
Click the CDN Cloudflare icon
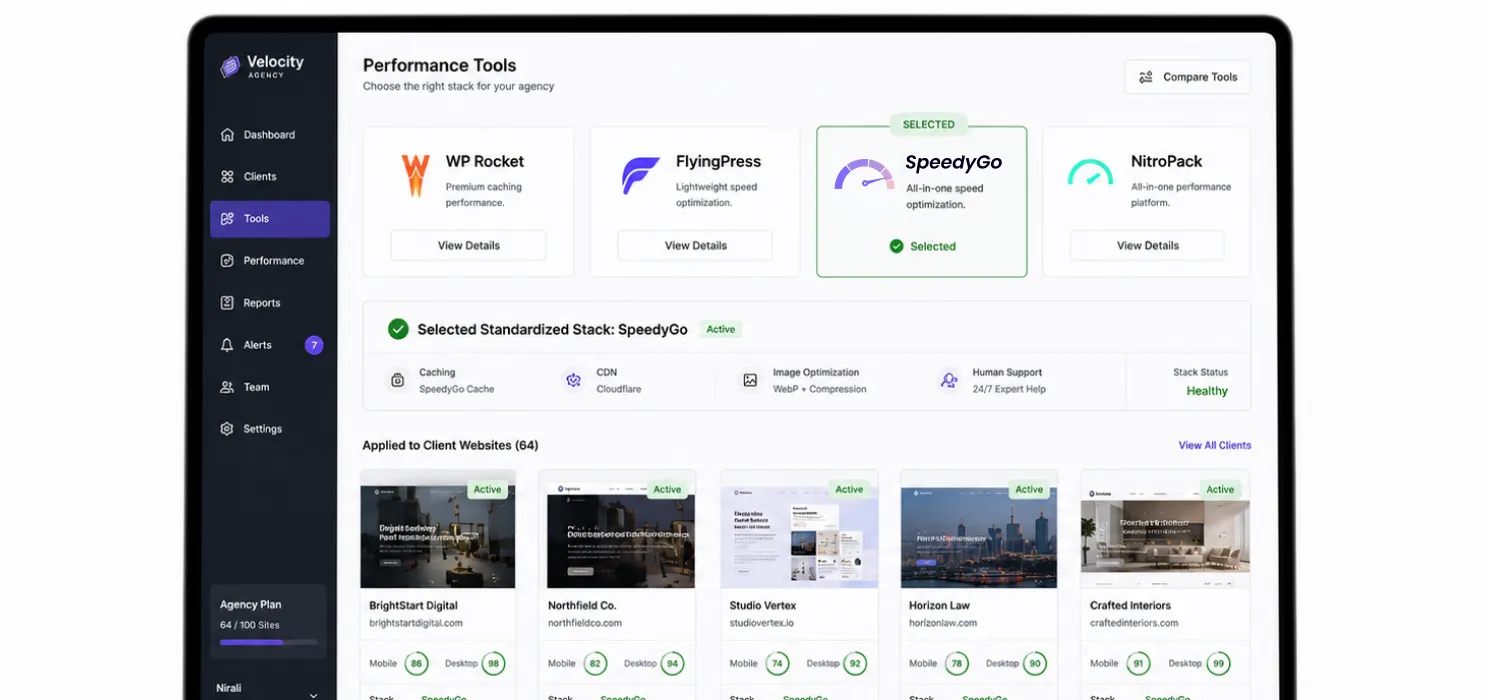[x=573, y=380]
